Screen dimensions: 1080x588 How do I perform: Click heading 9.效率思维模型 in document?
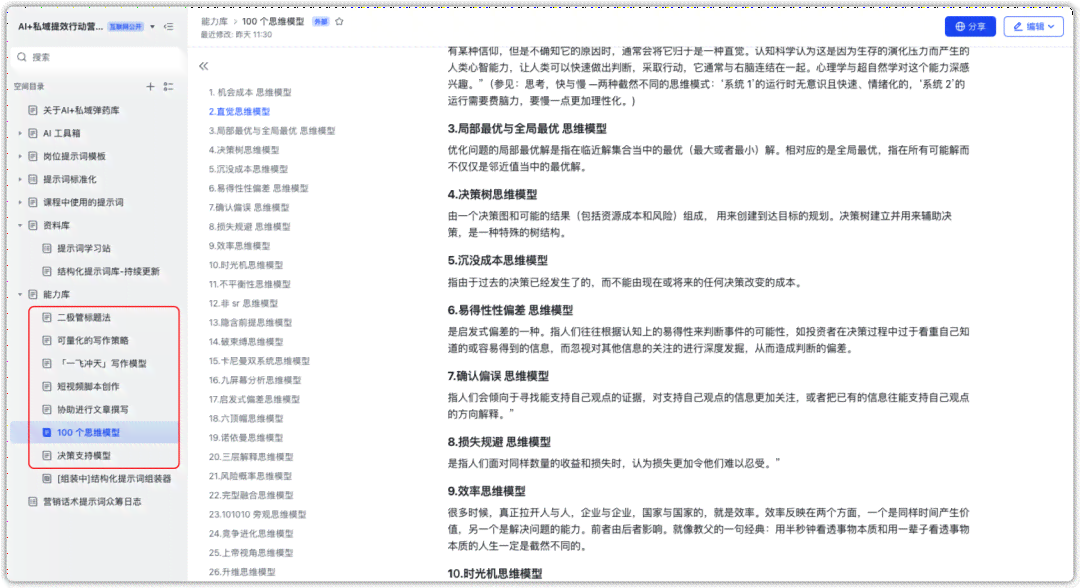pos(486,492)
